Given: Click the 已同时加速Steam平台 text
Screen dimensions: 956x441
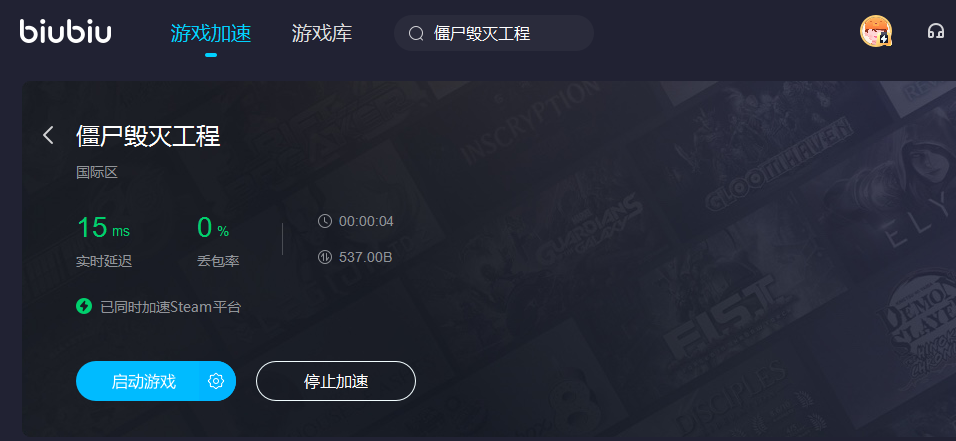Looking at the screenshot, I should (x=171, y=307).
